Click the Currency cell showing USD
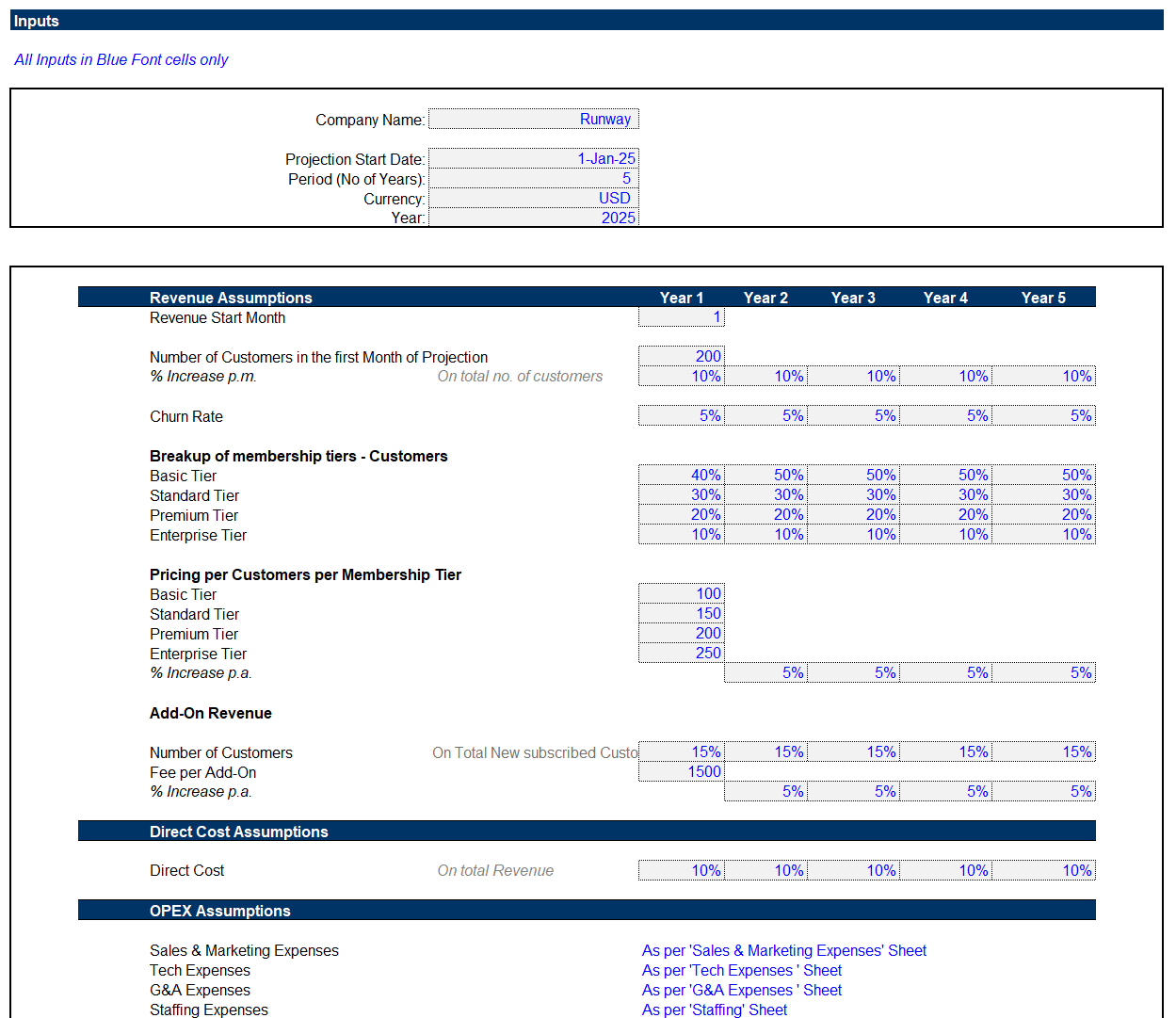 tap(533, 198)
